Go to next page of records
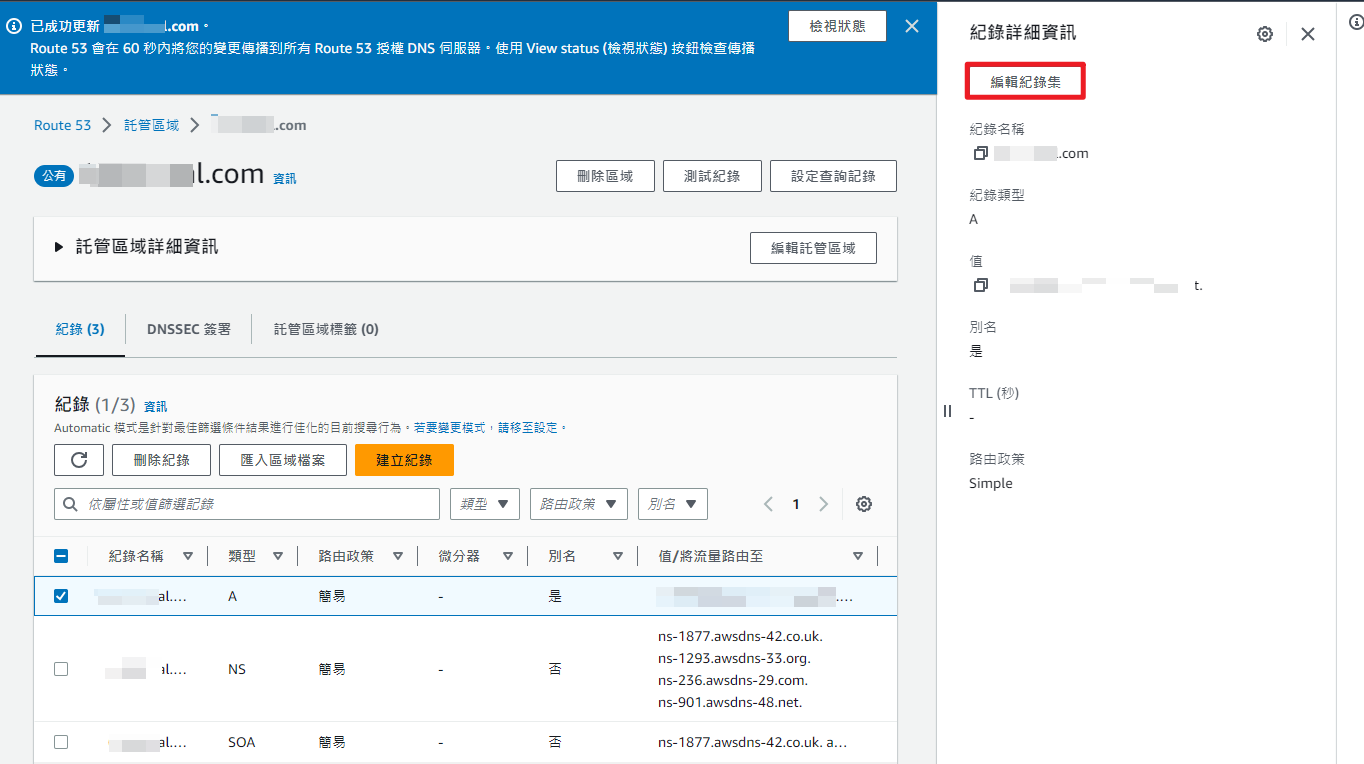 [823, 504]
